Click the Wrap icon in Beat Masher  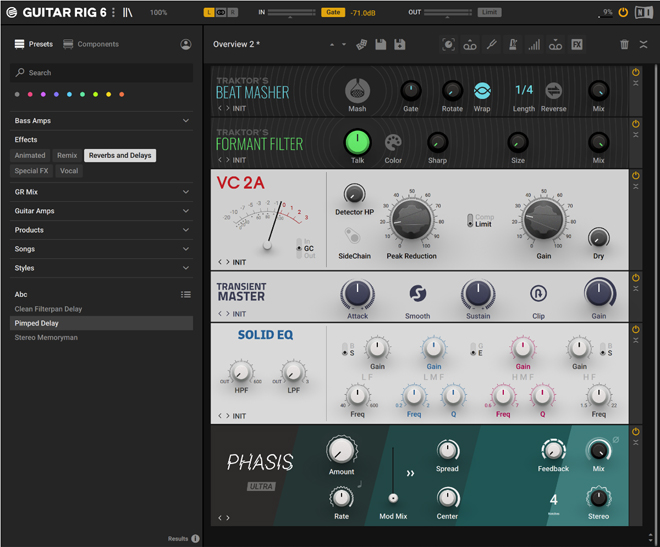482,91
